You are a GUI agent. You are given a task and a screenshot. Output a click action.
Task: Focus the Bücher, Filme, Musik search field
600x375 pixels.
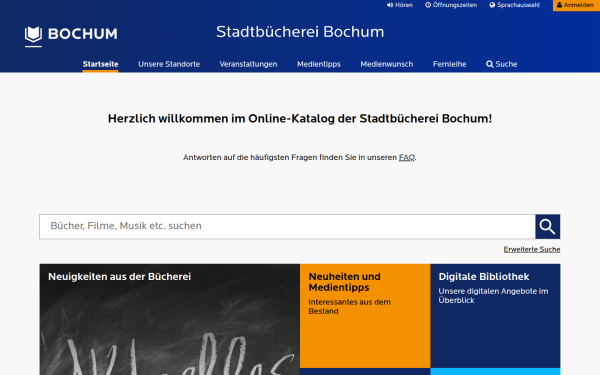(287, 227)
